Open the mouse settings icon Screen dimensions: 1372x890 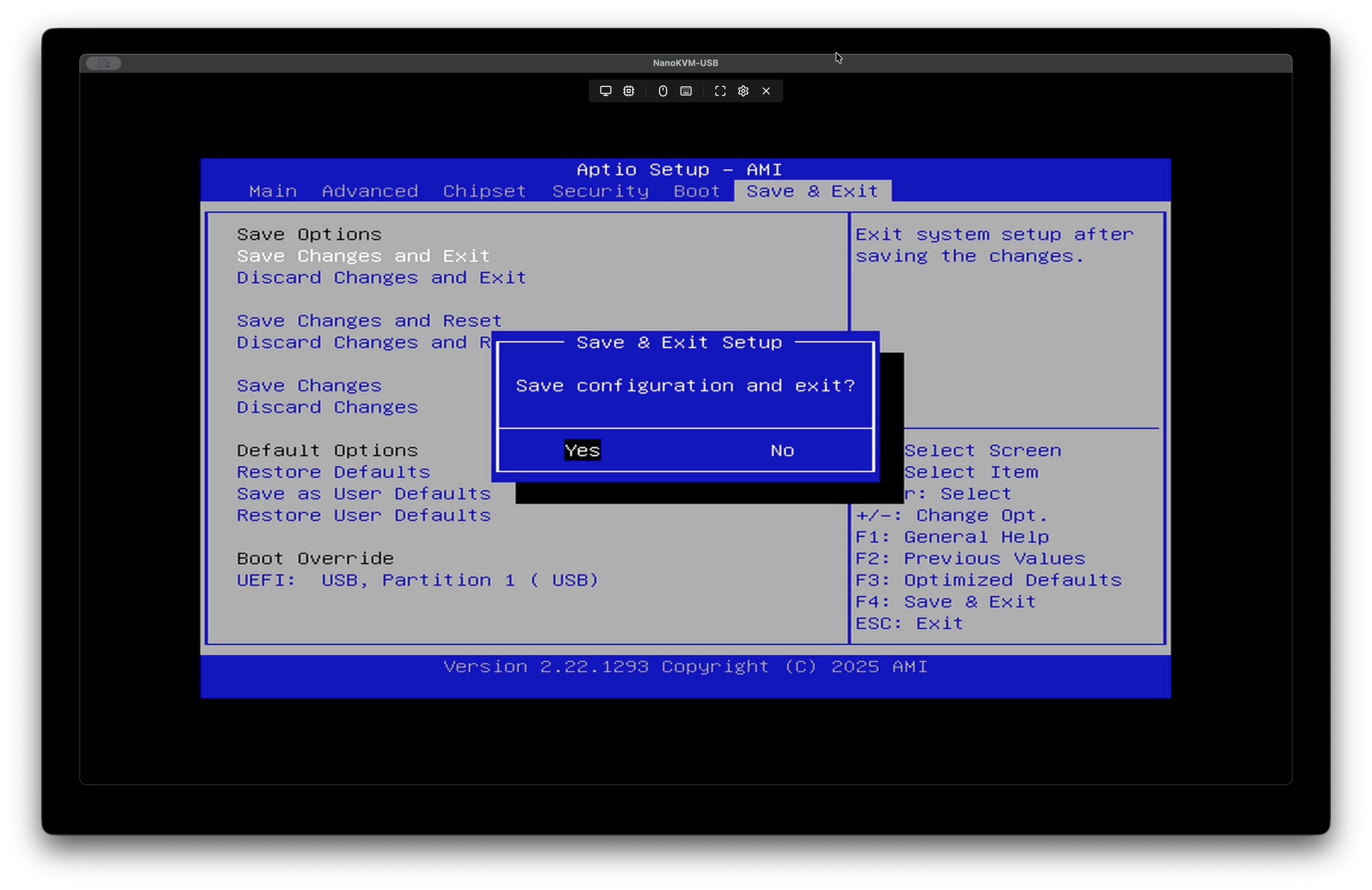click(663, 91)
